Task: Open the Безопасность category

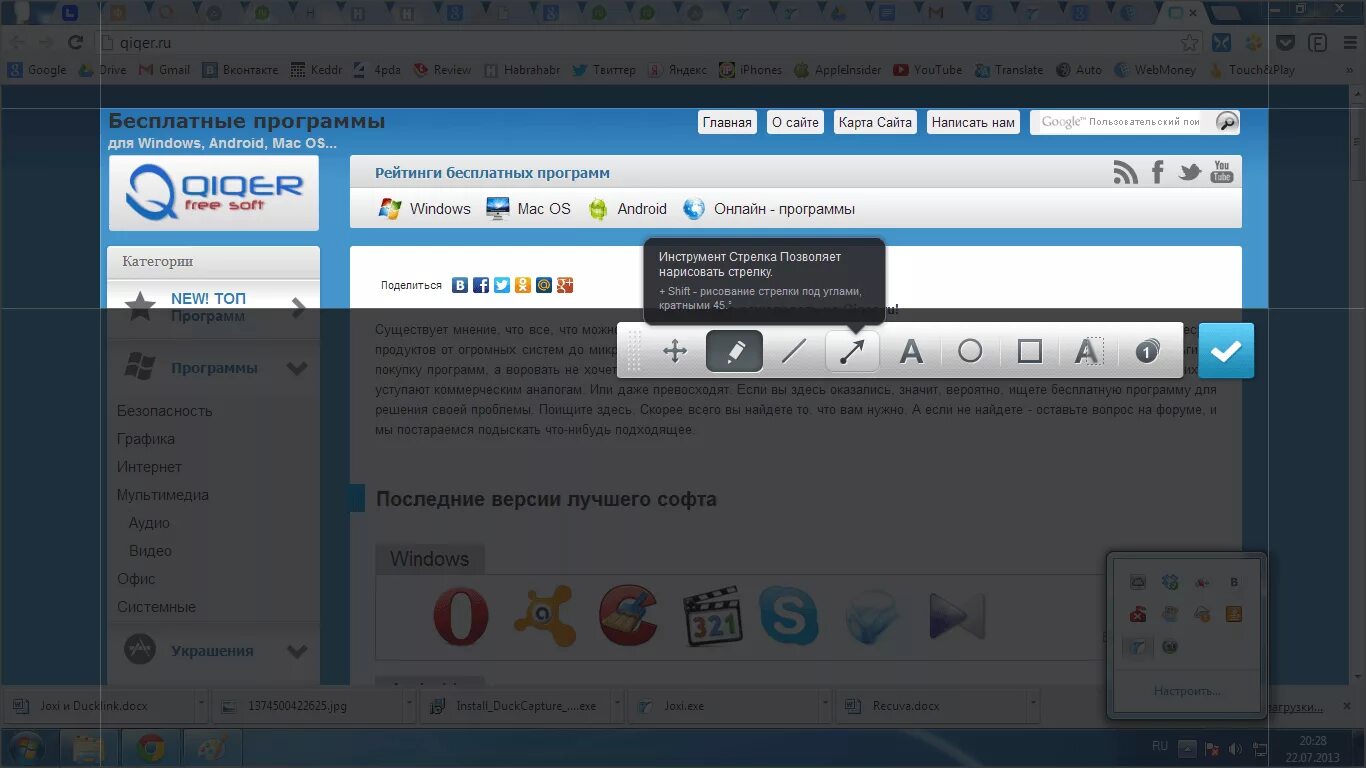Action: tap(165, 411)
